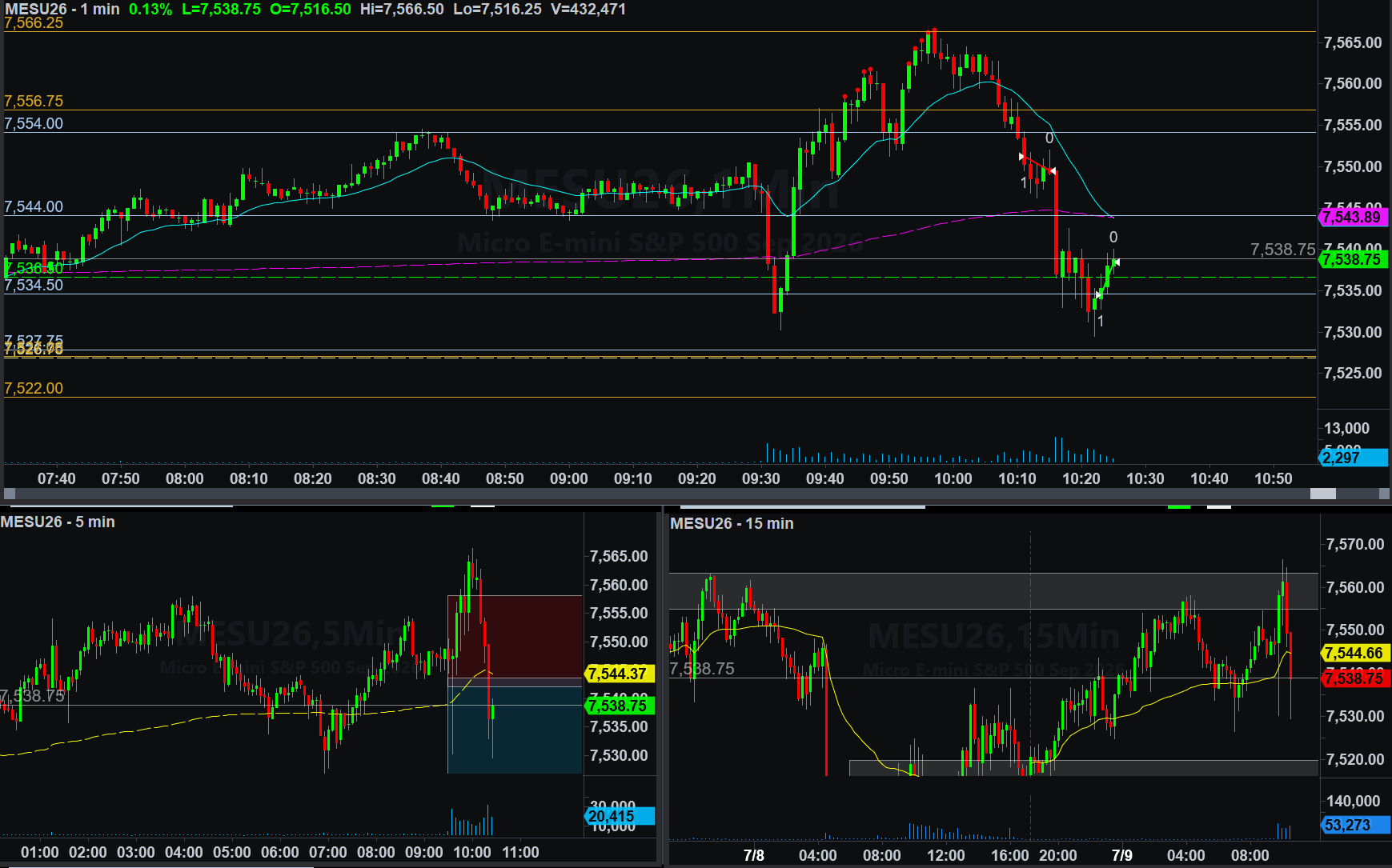Screen dimensions: 1392x868
Task: Click the Lo=7,516.25 value in header
Action: [497, 9]
